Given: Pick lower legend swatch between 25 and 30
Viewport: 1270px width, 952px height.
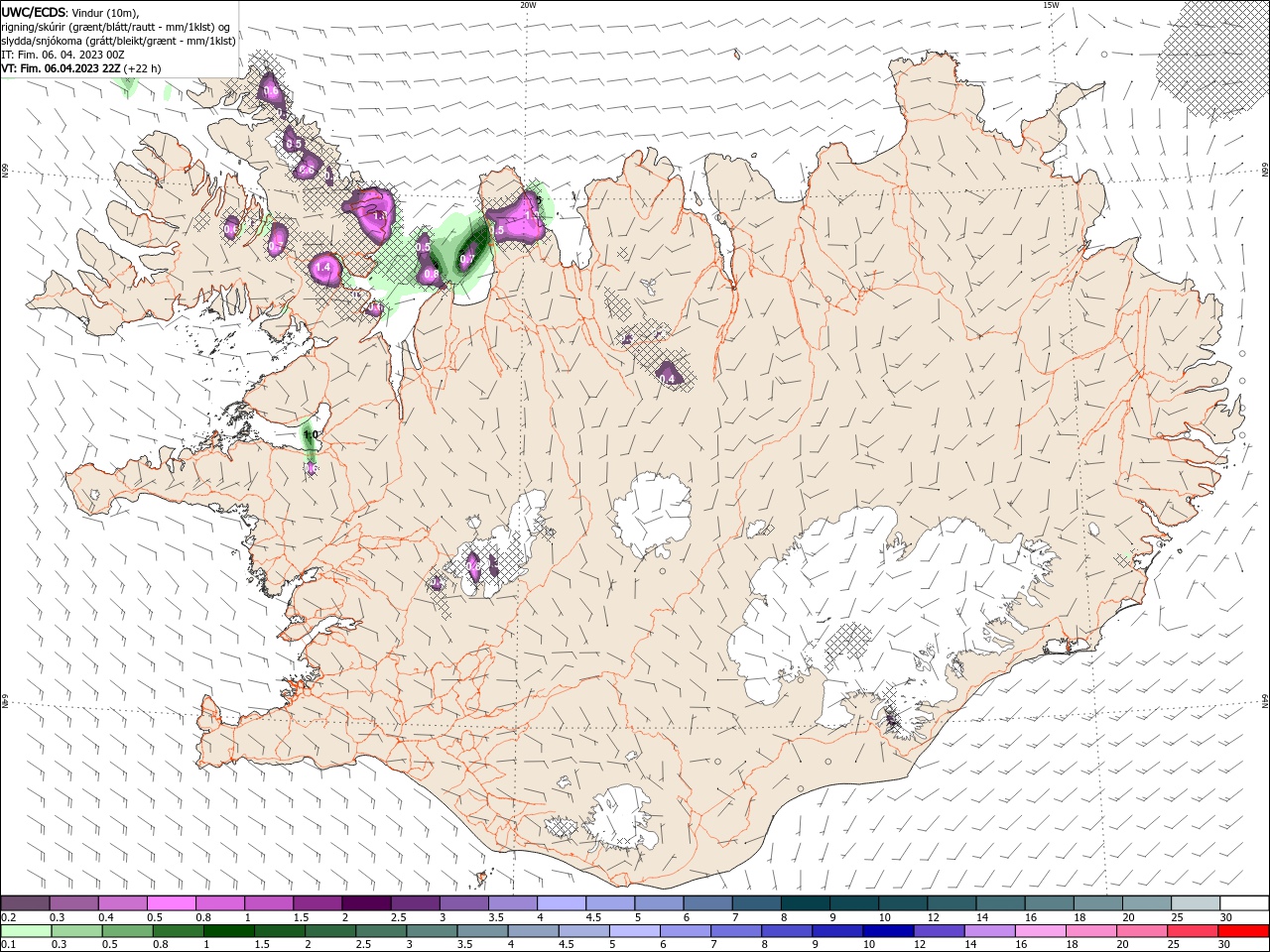Looking at the screenshot, I should point(1194,931).
